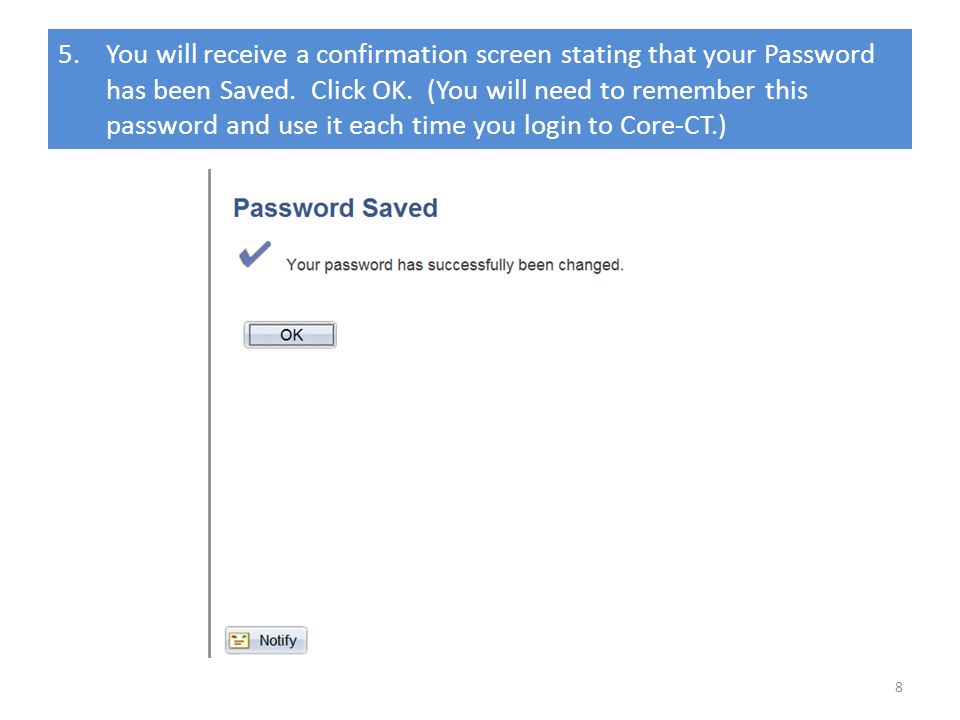
Task: Click the word "confirmation" in the banner
Action: pos(391,54)
